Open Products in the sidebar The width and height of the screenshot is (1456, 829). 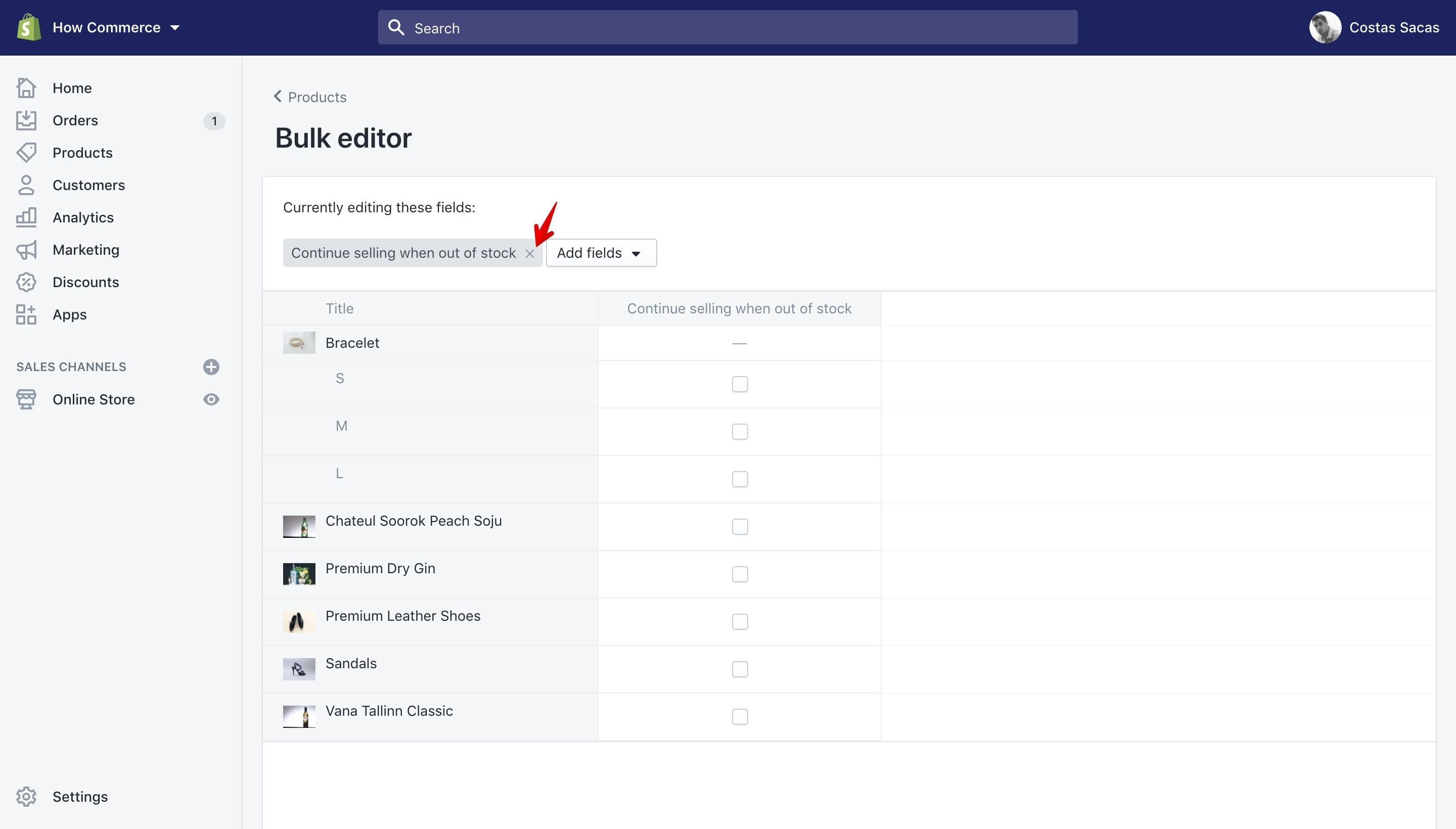[x=82, y=153]
